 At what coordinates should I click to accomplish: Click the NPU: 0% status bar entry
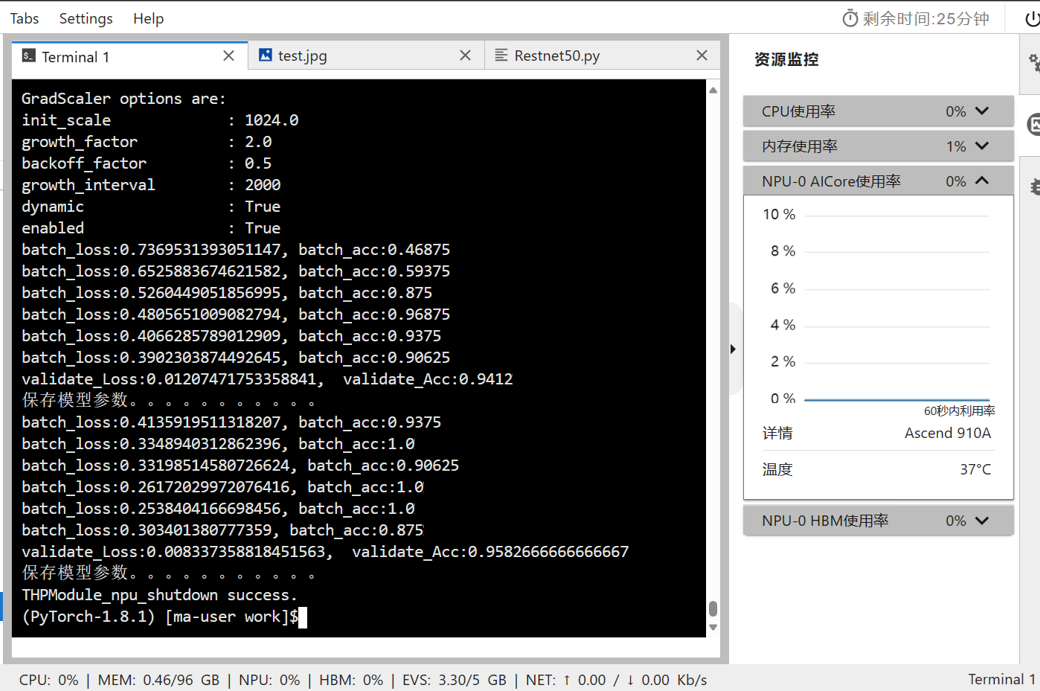tap(269, 680)
